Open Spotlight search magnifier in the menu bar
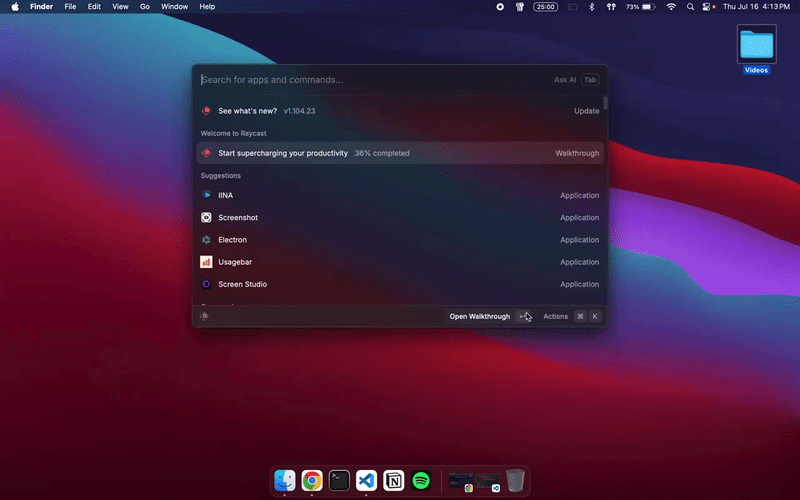 click(690, 7)
